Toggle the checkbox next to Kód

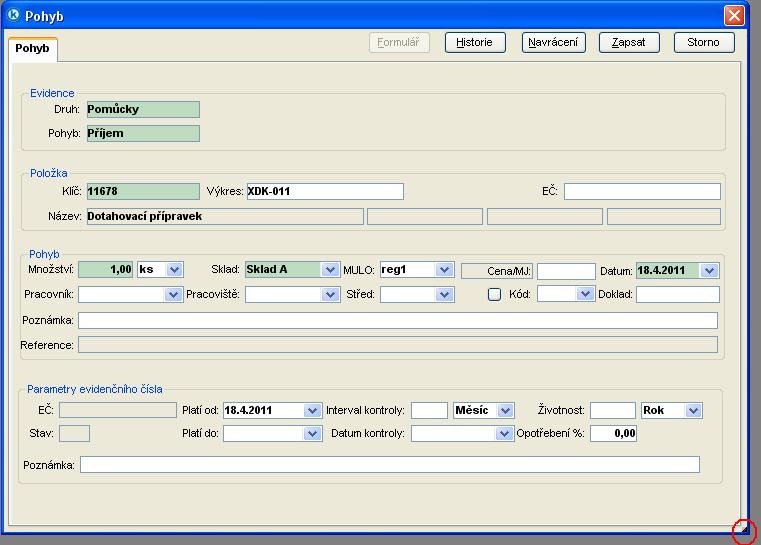click(x=494, y=294)
